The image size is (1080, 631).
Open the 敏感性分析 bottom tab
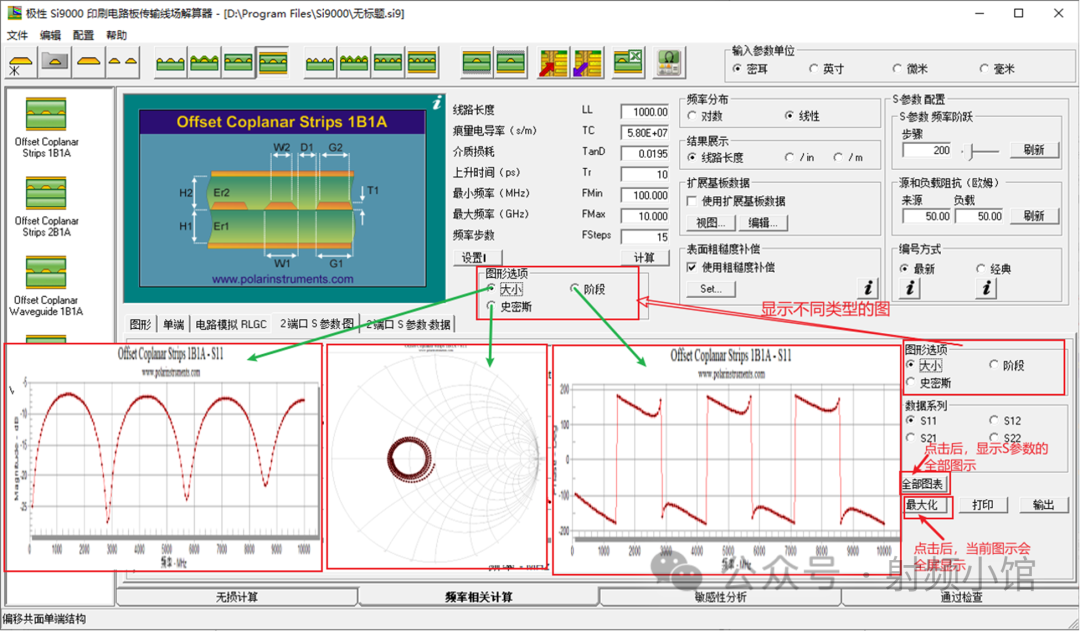pos(720,597)
